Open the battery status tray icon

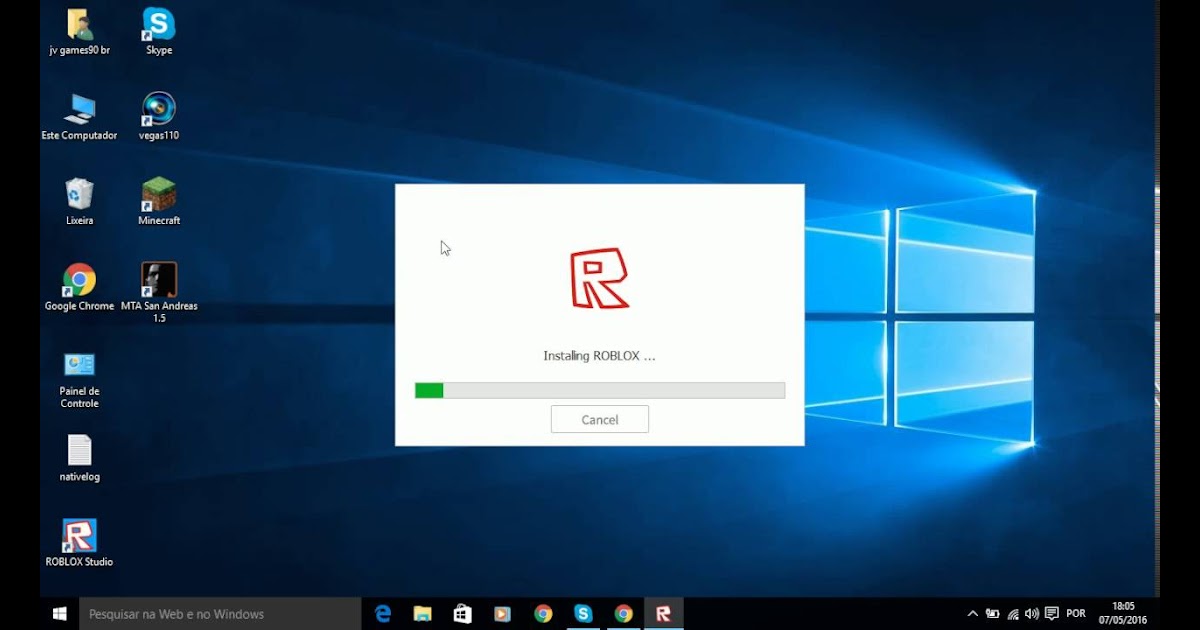pyautogui.click(x=993, y=614)
